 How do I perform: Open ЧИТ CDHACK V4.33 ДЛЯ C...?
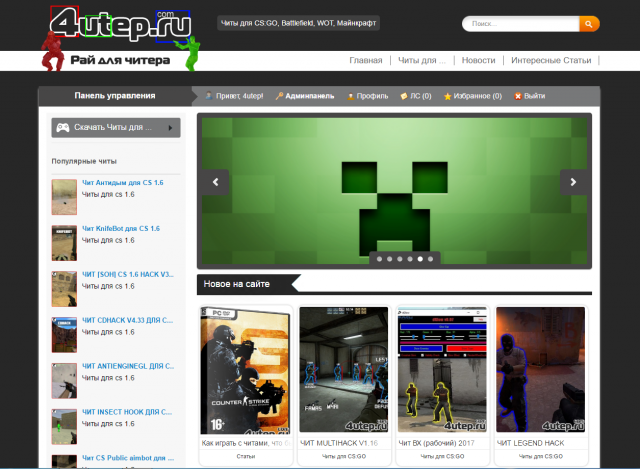click(x=127, y=320)
